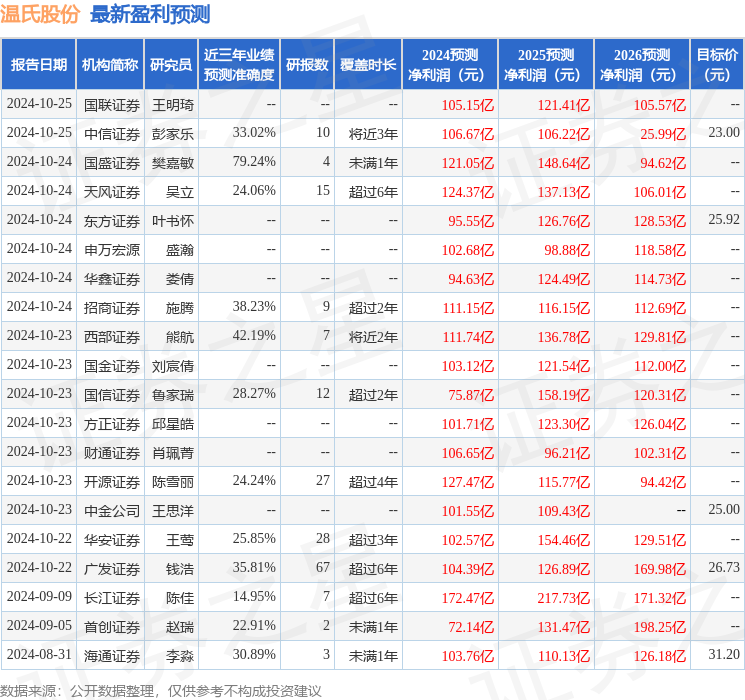Select the 长江证券 institution cell
745x700 pixels.
pos(112,598)
